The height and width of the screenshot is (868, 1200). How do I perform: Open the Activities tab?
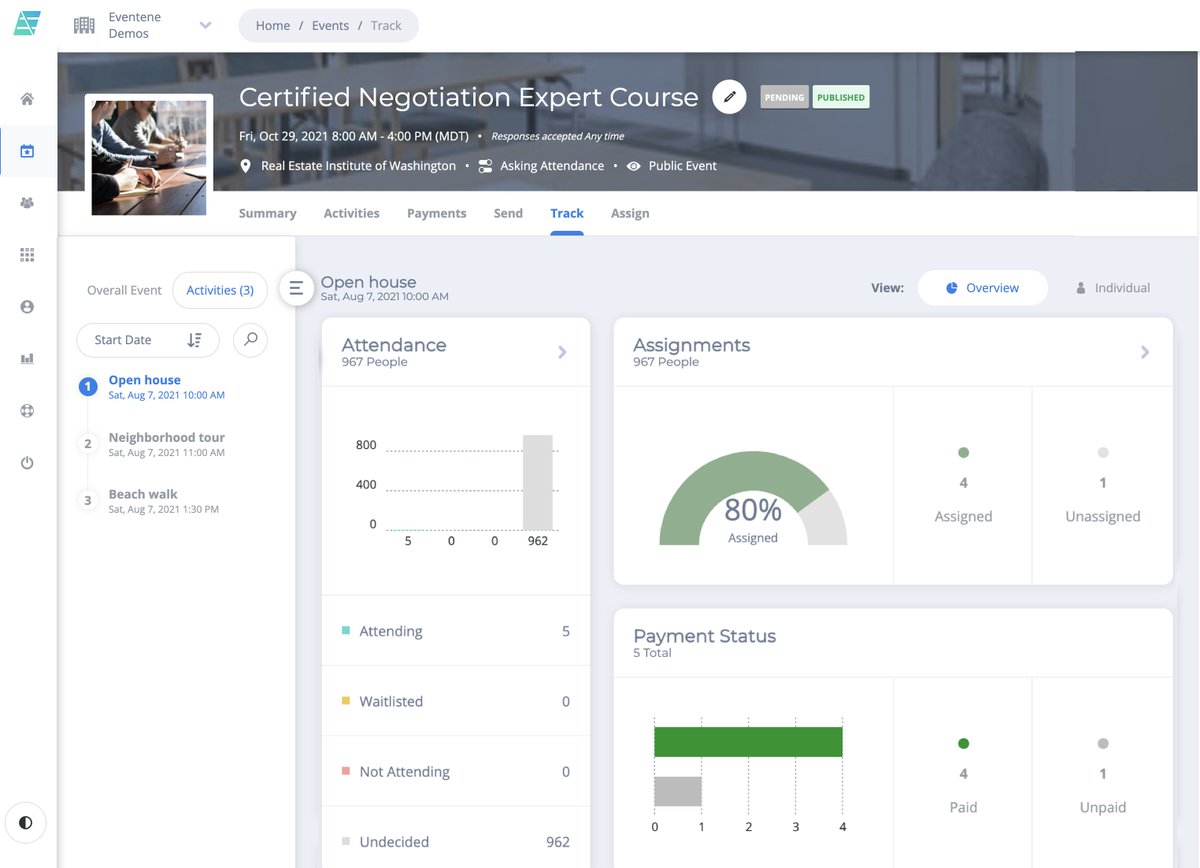click(351, 213)
